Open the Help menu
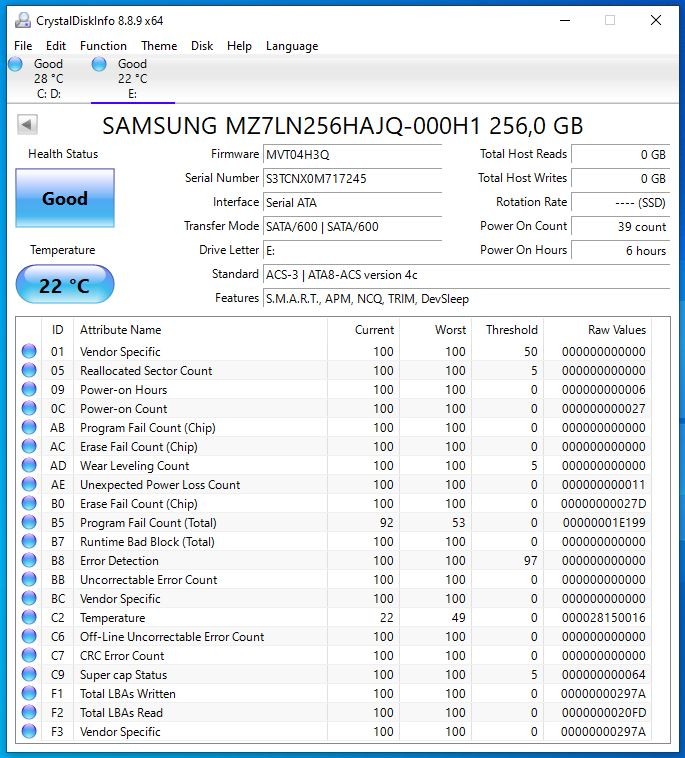Image resolution: width=685 pixels, height=758 pixels. (239, 46)
